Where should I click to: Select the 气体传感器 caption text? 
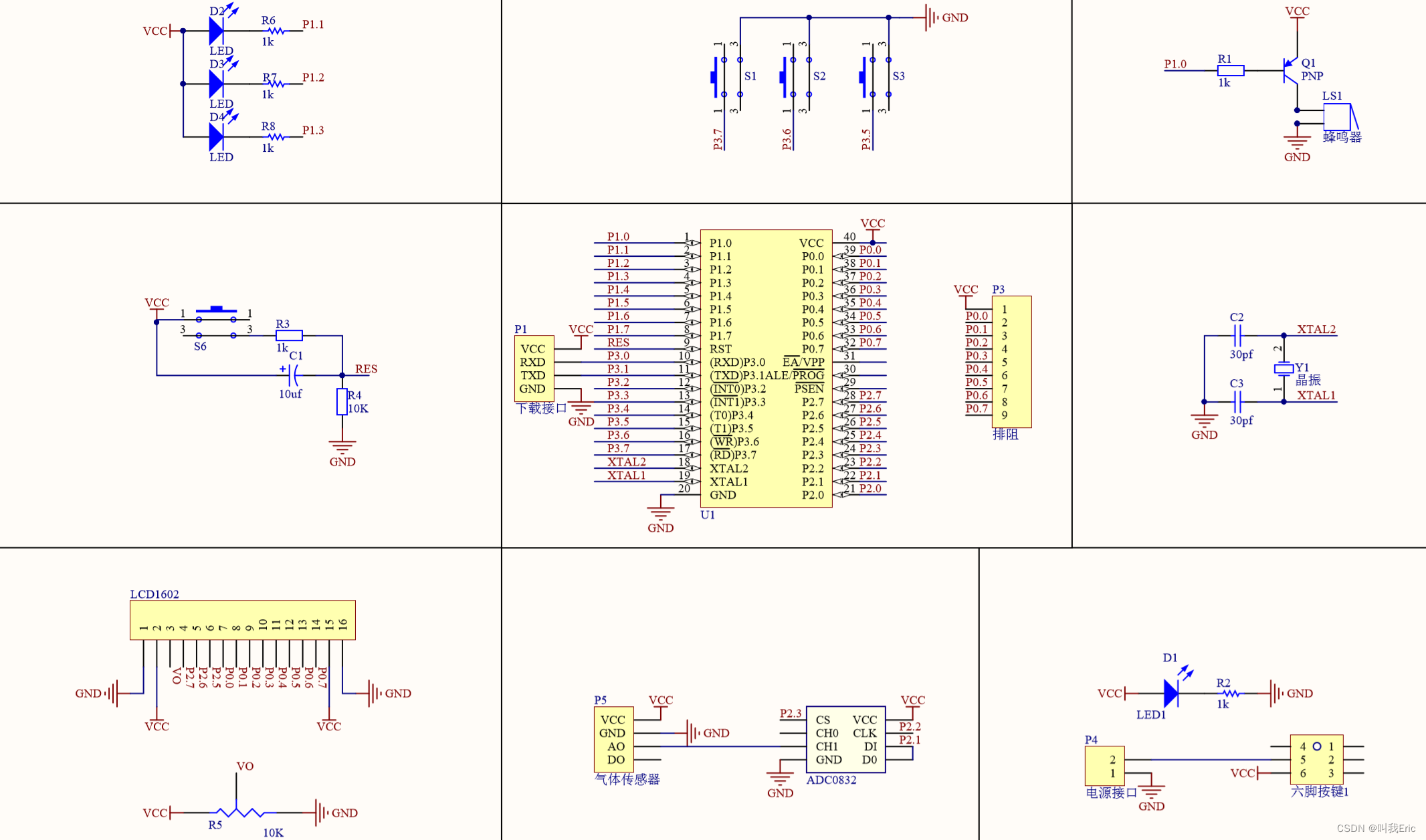(627, 779)
